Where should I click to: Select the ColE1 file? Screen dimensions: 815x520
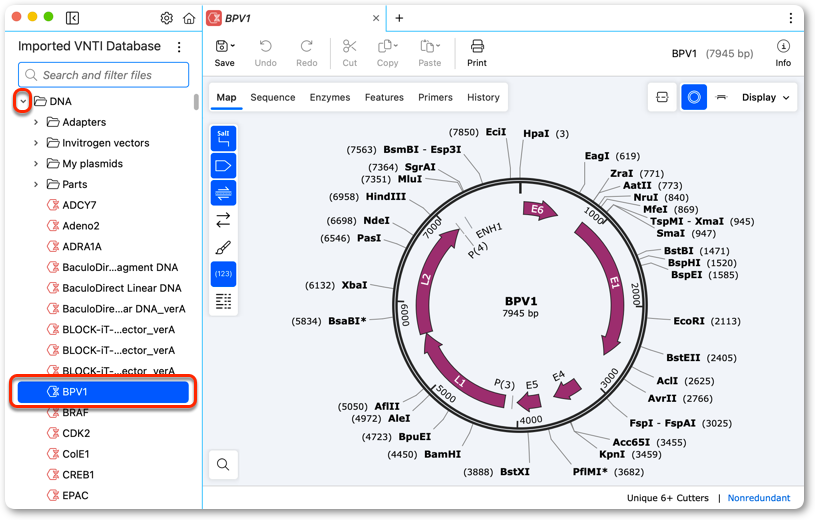click(x=68, y=454)
